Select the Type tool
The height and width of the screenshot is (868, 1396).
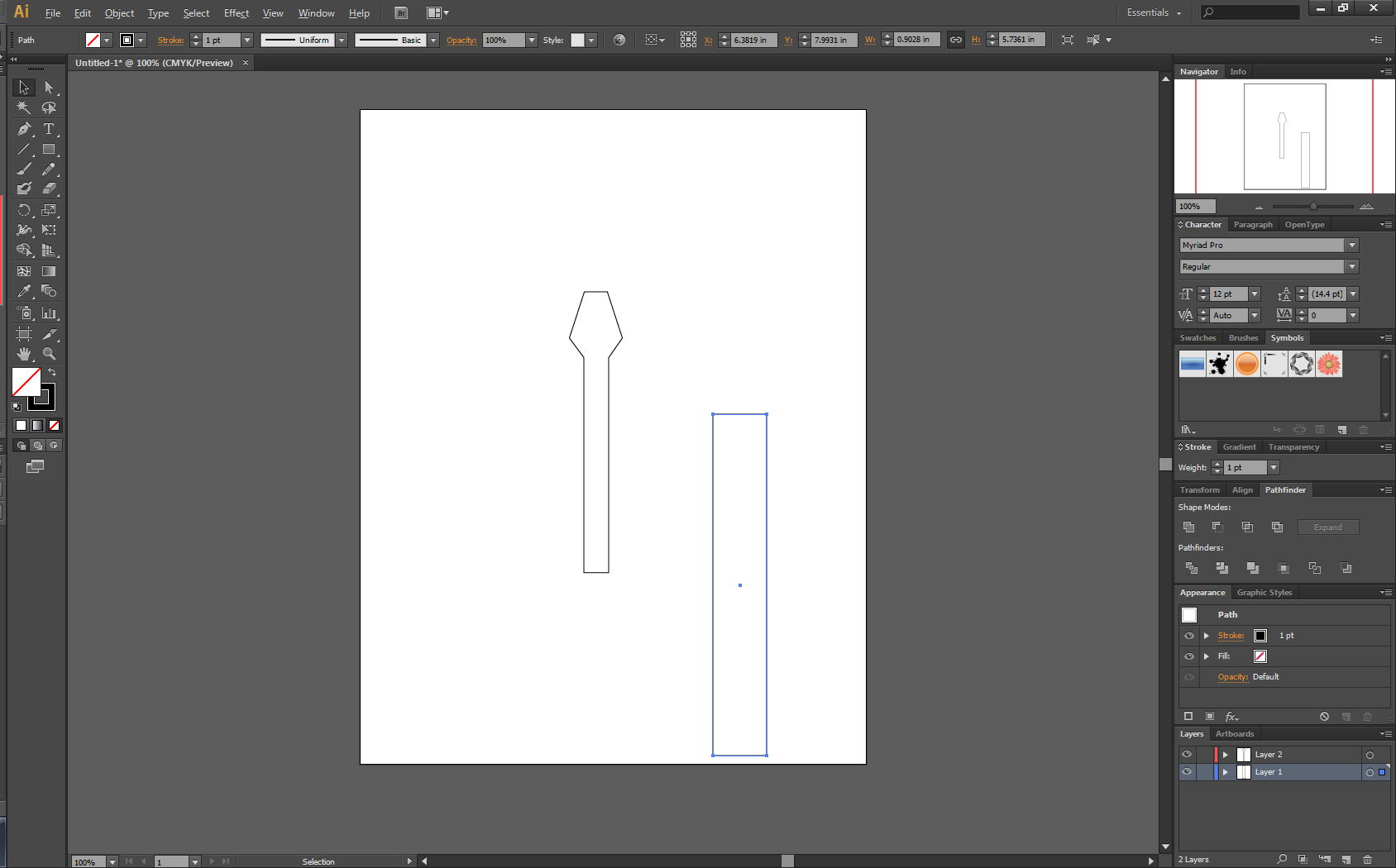point(50,130)
